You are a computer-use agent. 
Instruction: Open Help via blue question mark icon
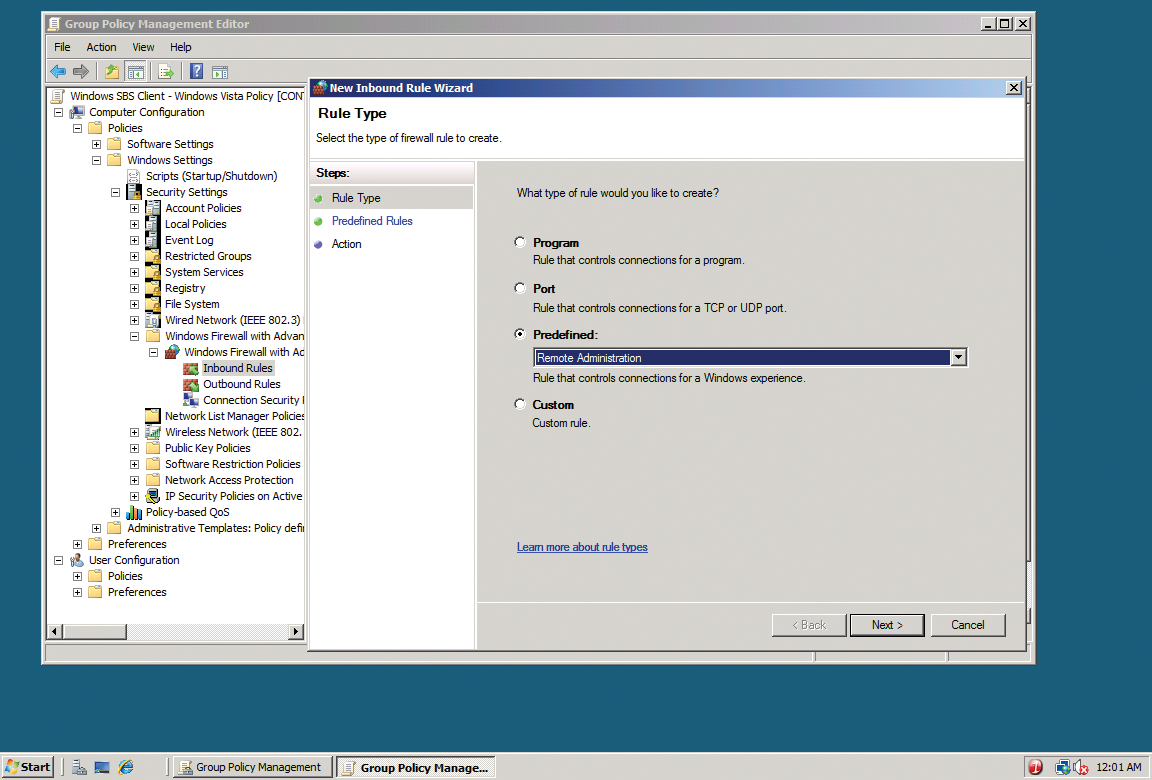[196, 71]
